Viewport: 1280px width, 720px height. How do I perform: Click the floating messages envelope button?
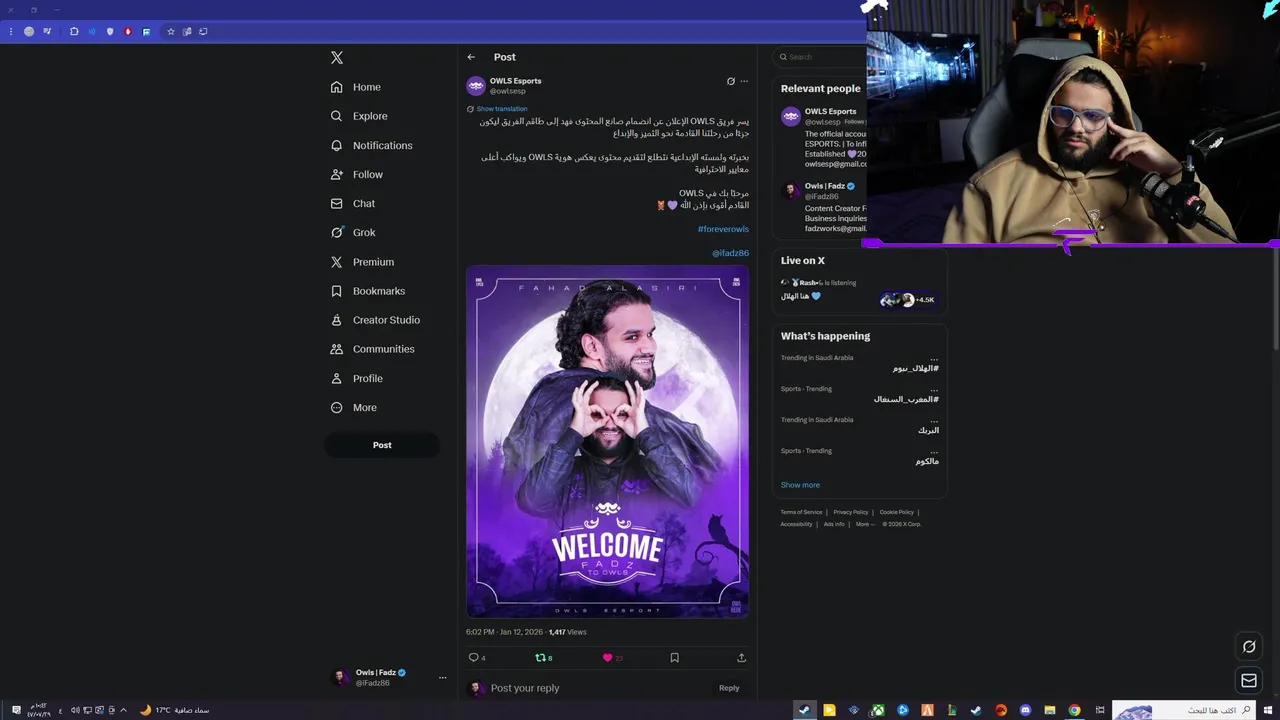pos(1249,681)
